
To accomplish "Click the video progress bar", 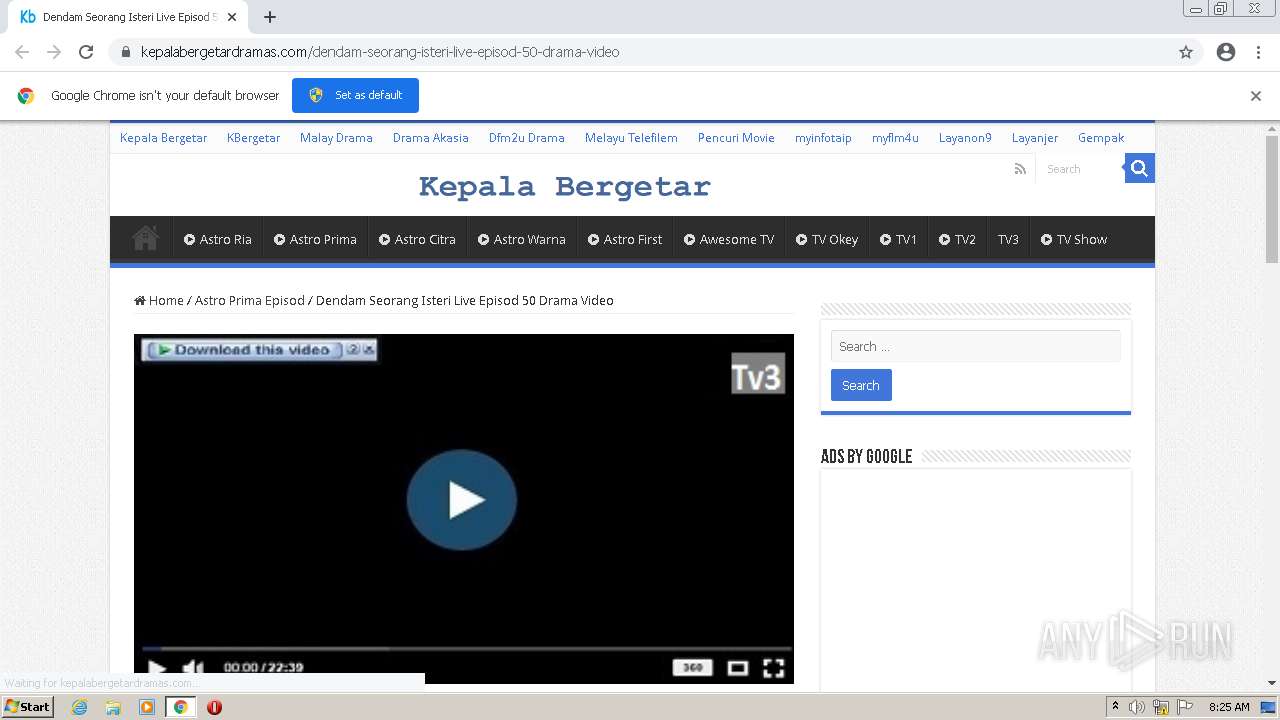I will click(x=466, y=649).
